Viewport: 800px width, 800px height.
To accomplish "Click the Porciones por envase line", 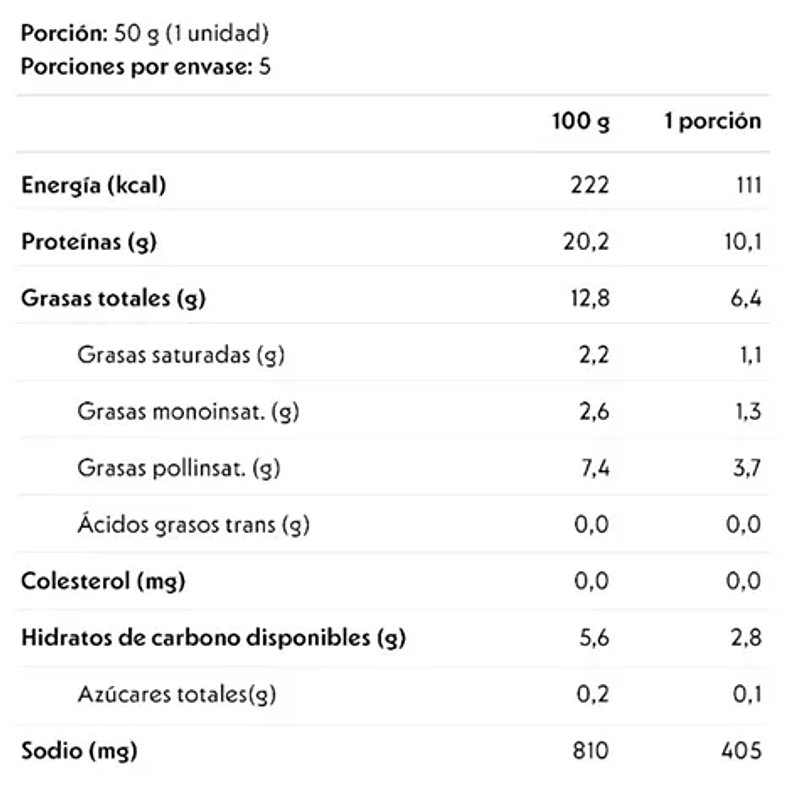I will tap(146, 67).
